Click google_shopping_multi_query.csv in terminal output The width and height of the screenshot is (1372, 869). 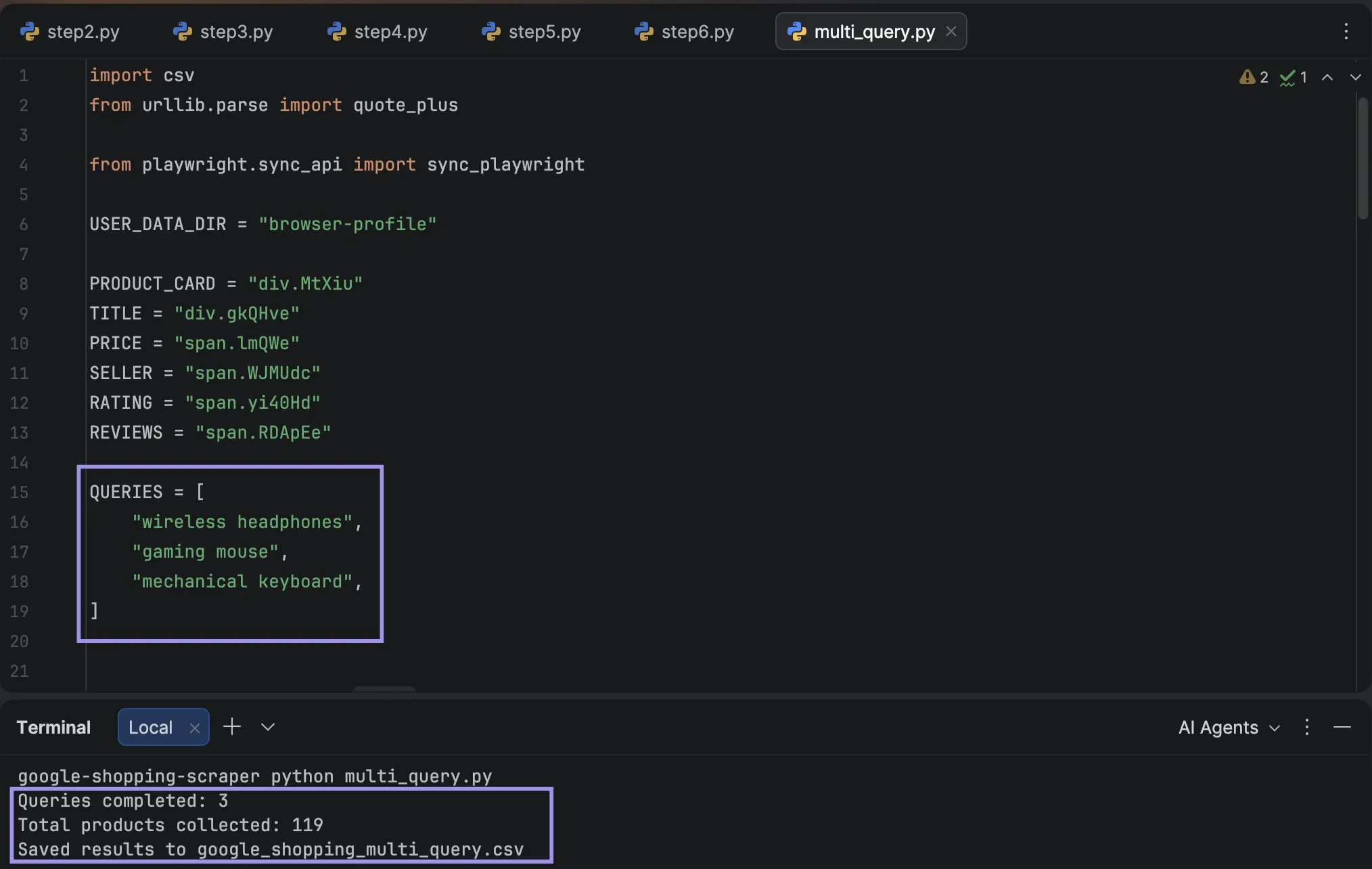click(361, 849)
